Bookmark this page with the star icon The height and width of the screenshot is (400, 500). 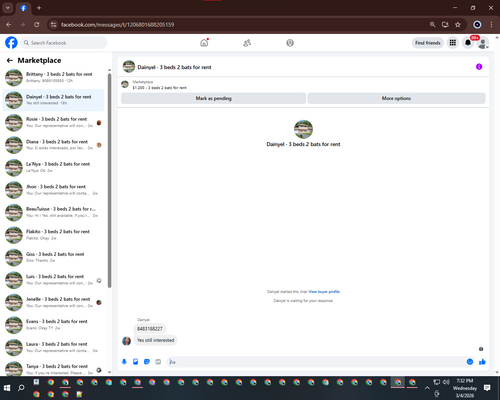pyautogui.click(x=458, y=25)
